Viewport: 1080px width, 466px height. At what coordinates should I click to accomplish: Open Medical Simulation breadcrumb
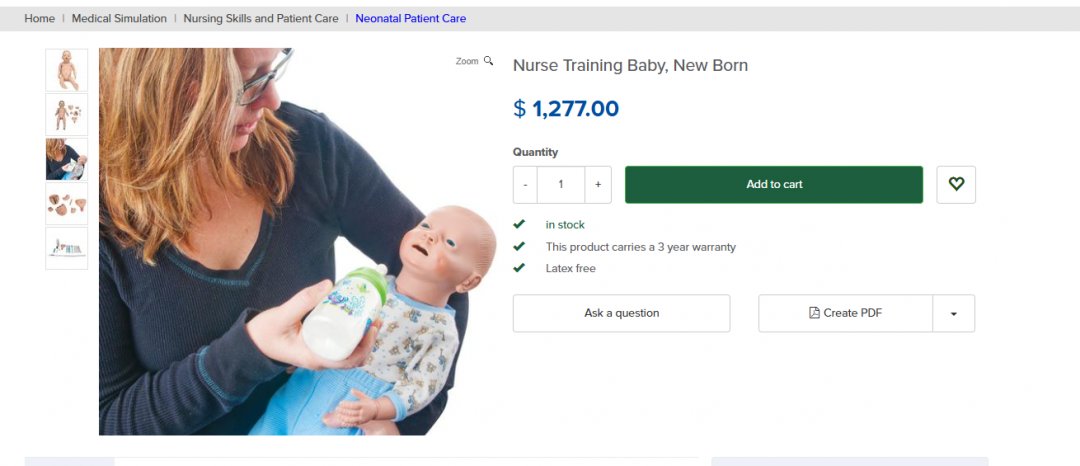[x=119, y=19]
